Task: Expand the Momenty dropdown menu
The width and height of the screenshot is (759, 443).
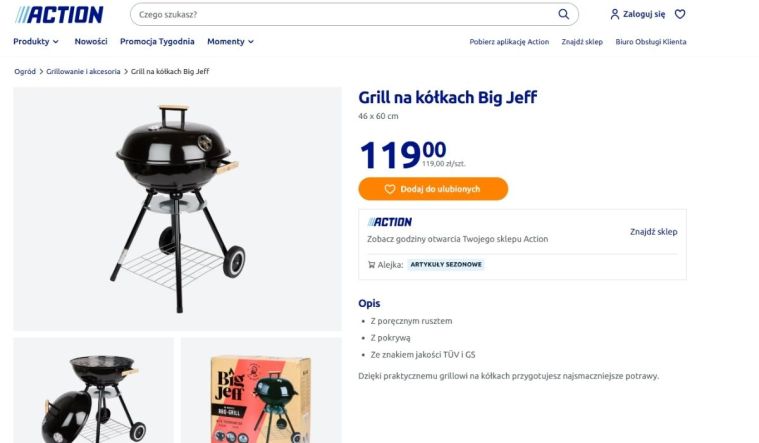Action: click(230, 42)
